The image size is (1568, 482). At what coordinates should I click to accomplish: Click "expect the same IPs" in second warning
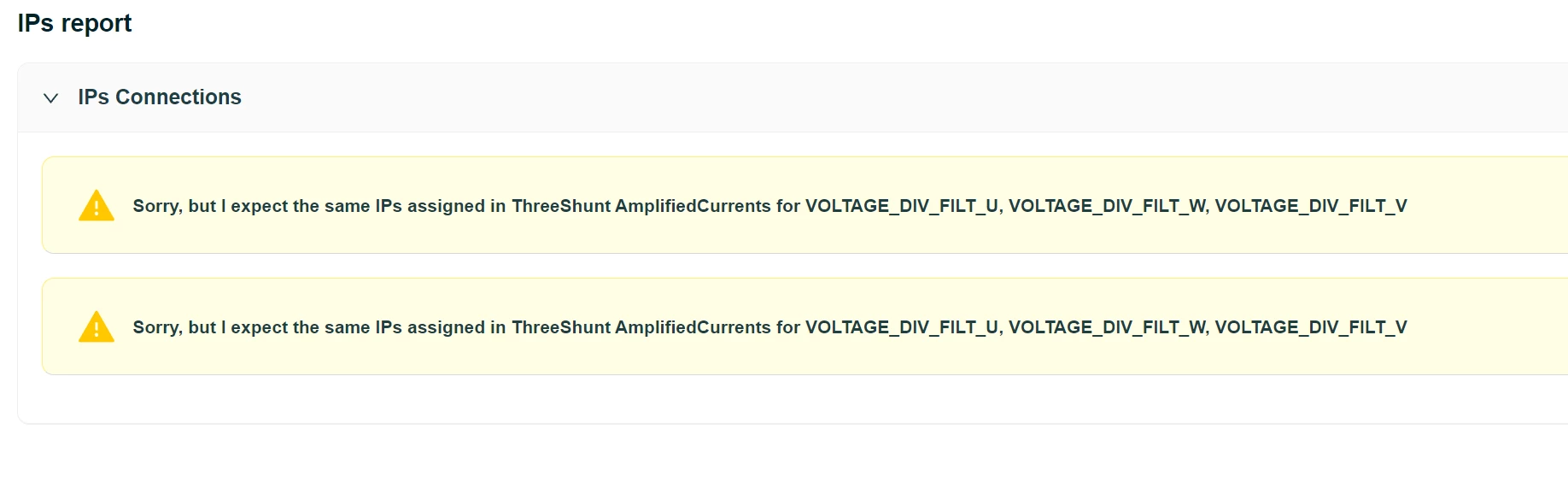tap(316, 327)
